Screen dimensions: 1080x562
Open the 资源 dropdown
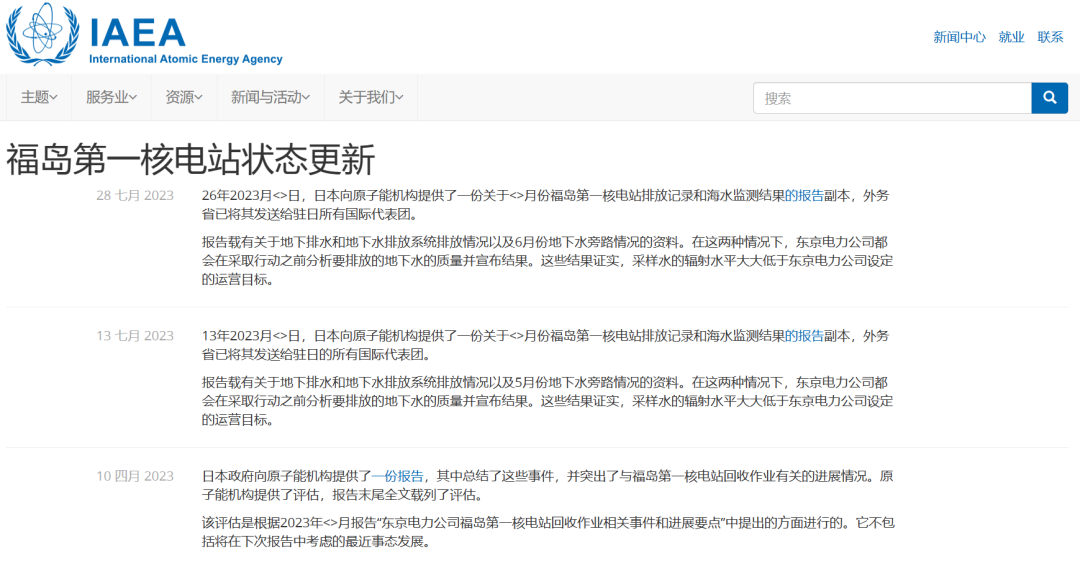[184, 98]
